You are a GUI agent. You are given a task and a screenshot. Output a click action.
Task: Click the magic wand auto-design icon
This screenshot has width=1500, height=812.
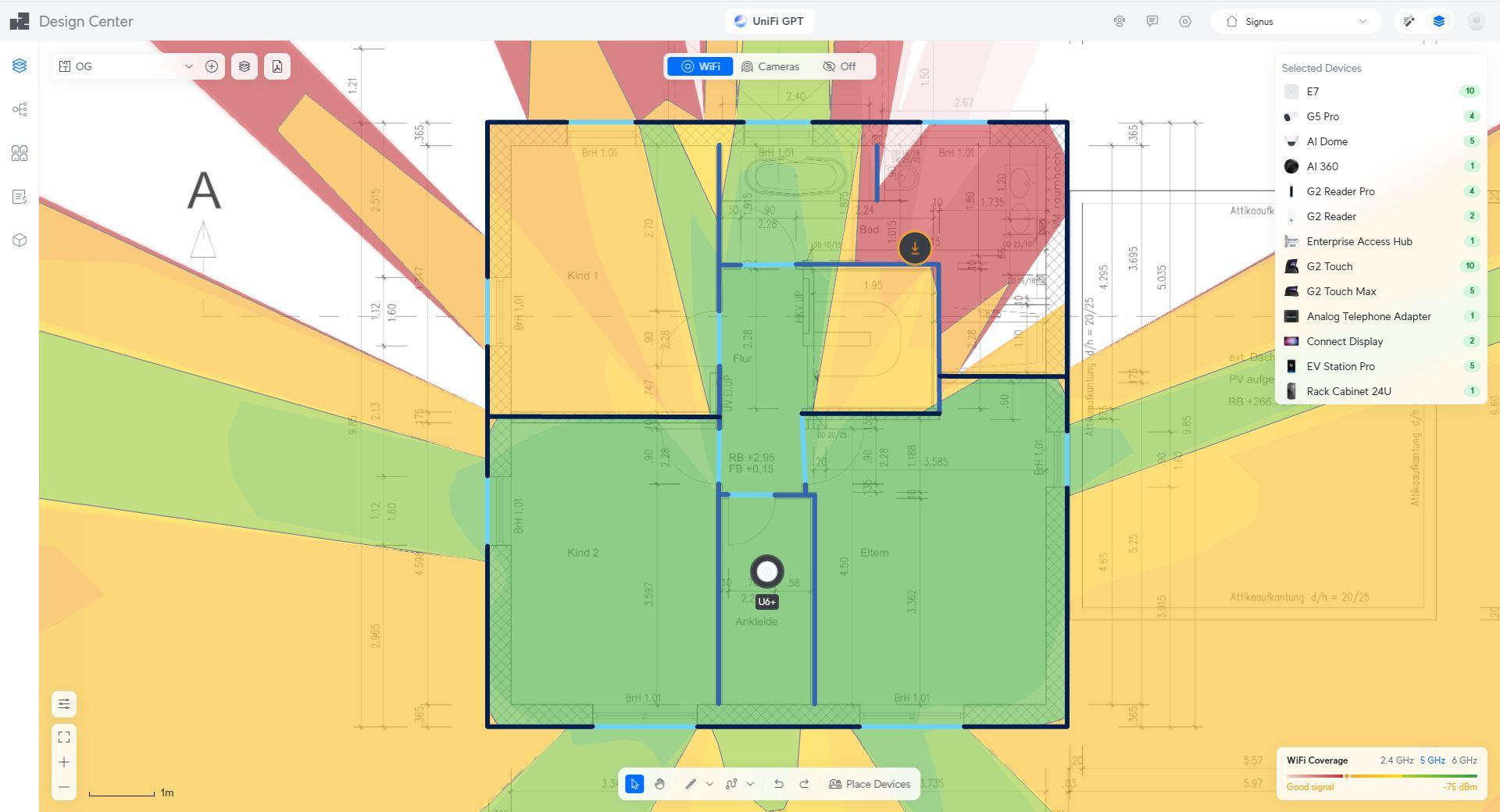[x=1409, y=21]
